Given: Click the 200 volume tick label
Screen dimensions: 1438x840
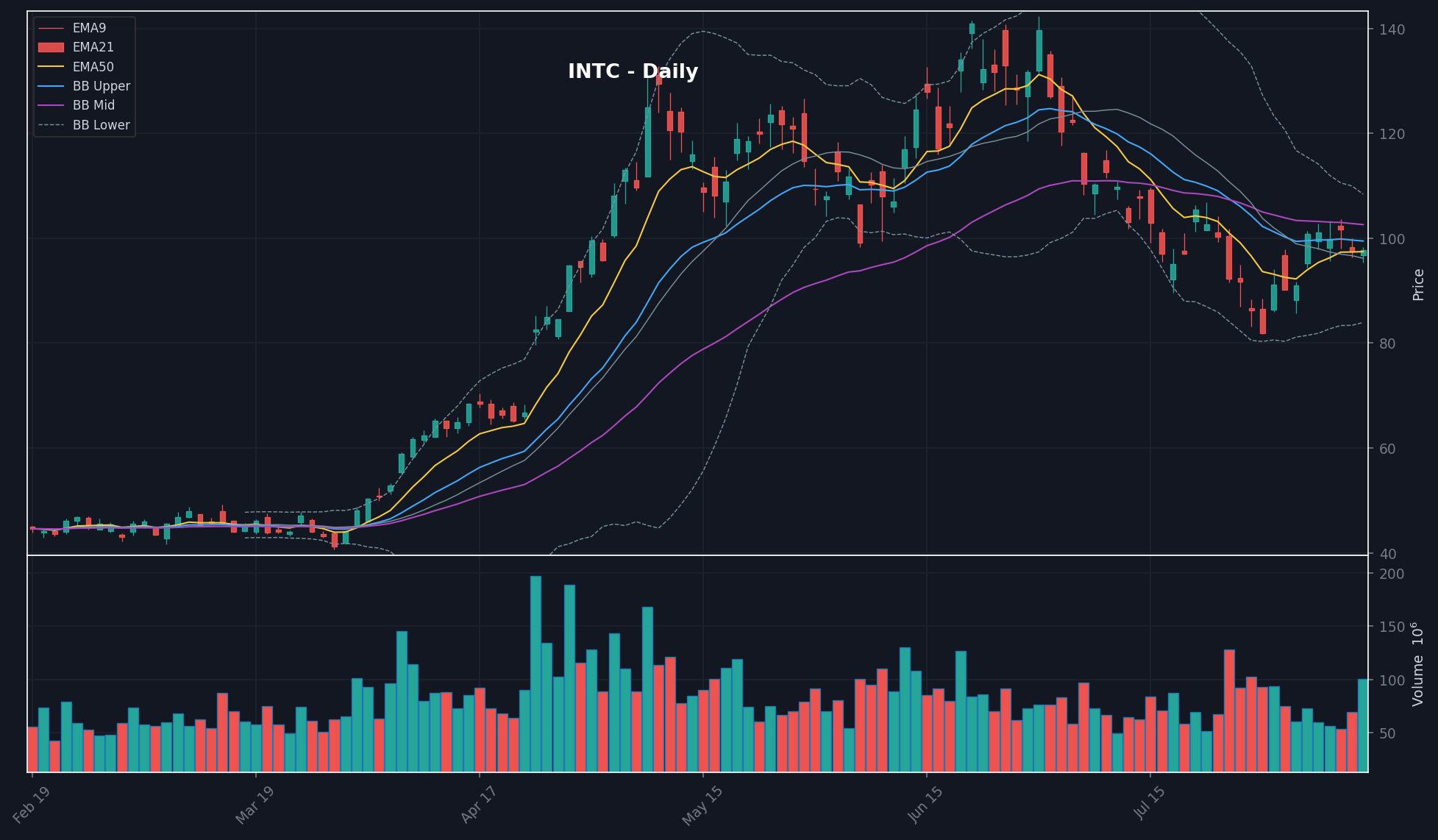Looking at the screenshot, I should (x=1392, y=574).
